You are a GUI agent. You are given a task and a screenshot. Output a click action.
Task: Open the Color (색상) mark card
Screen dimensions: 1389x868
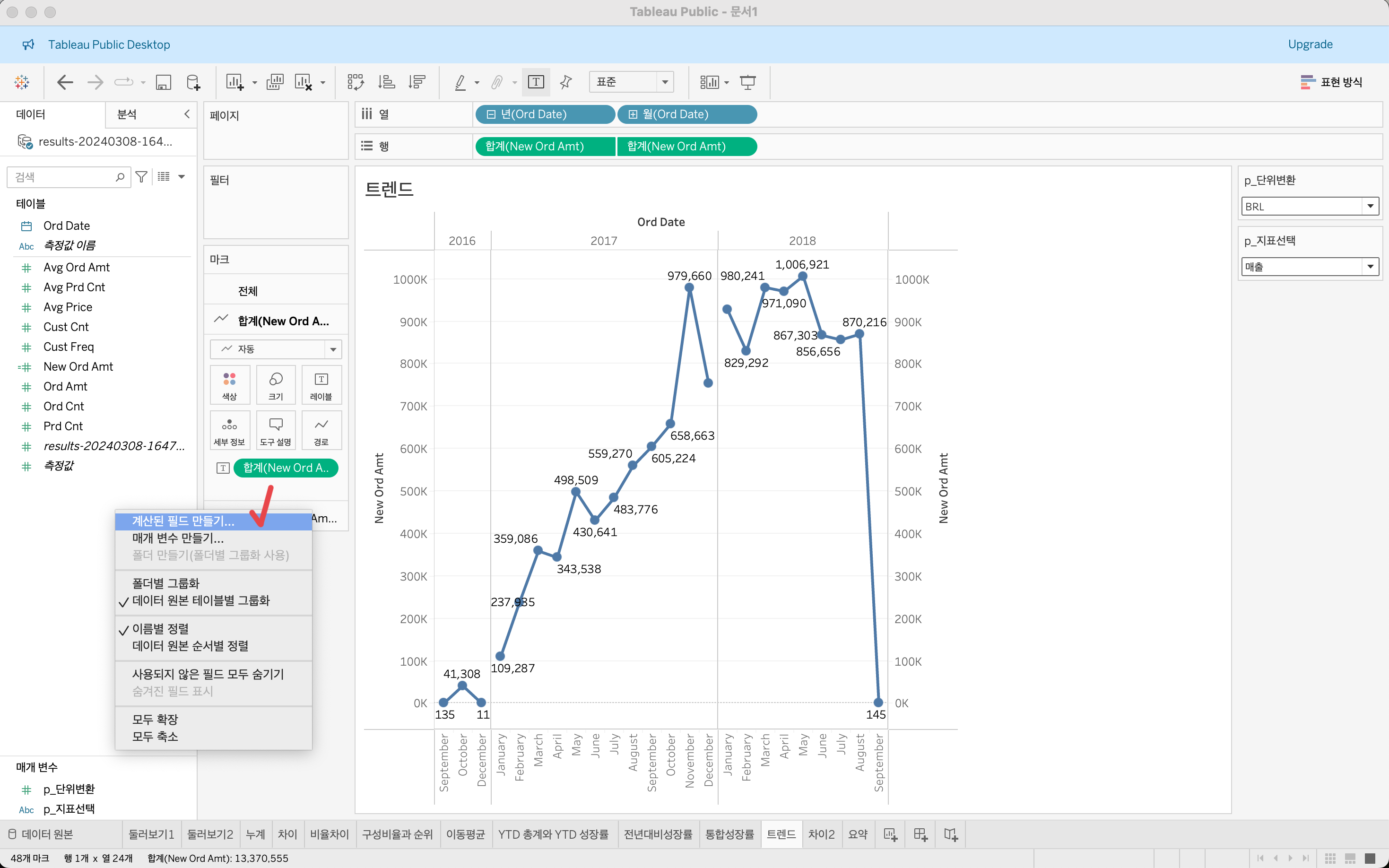point(230,385)
